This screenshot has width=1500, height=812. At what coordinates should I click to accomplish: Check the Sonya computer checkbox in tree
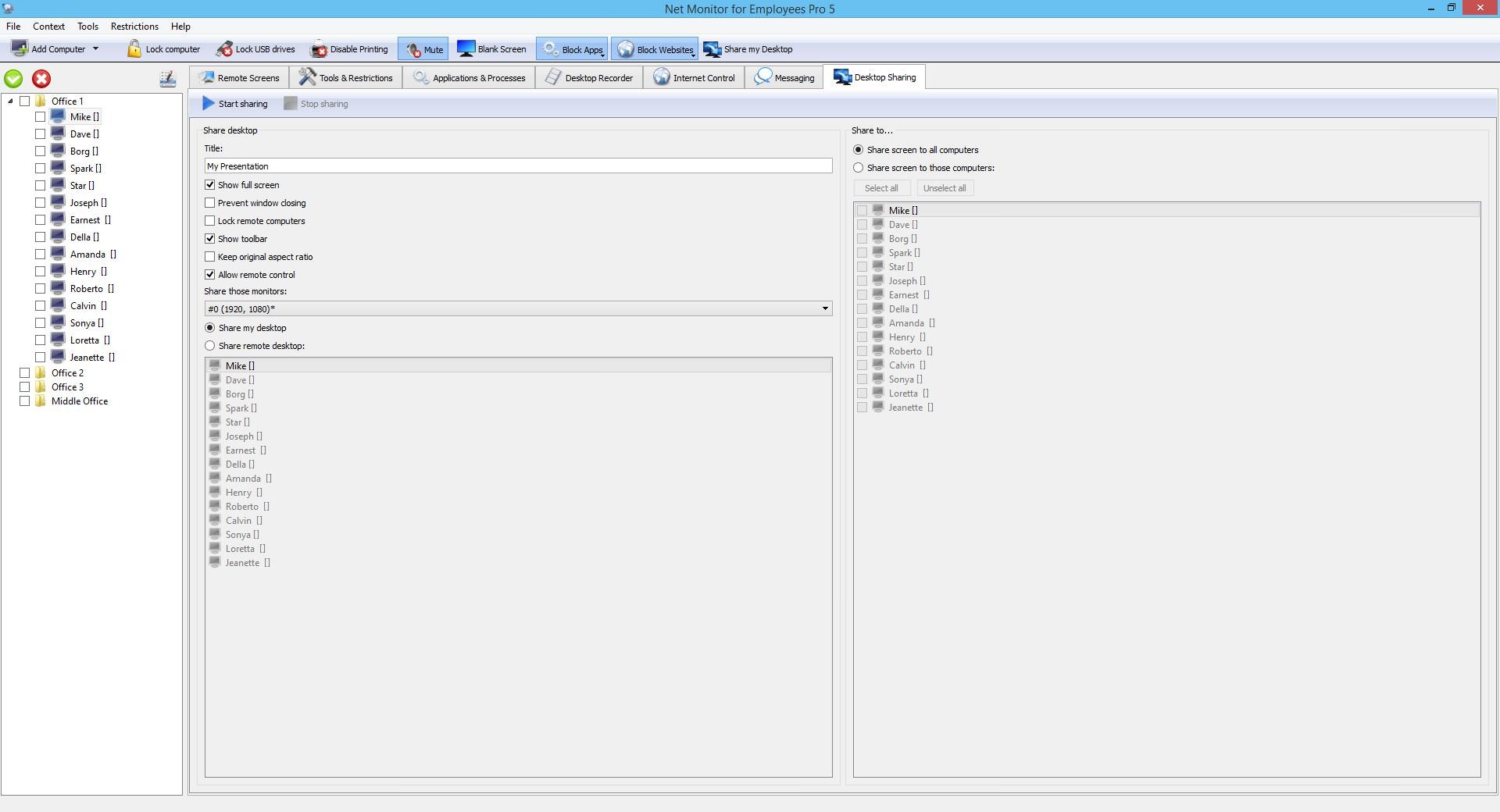(40, 323)
